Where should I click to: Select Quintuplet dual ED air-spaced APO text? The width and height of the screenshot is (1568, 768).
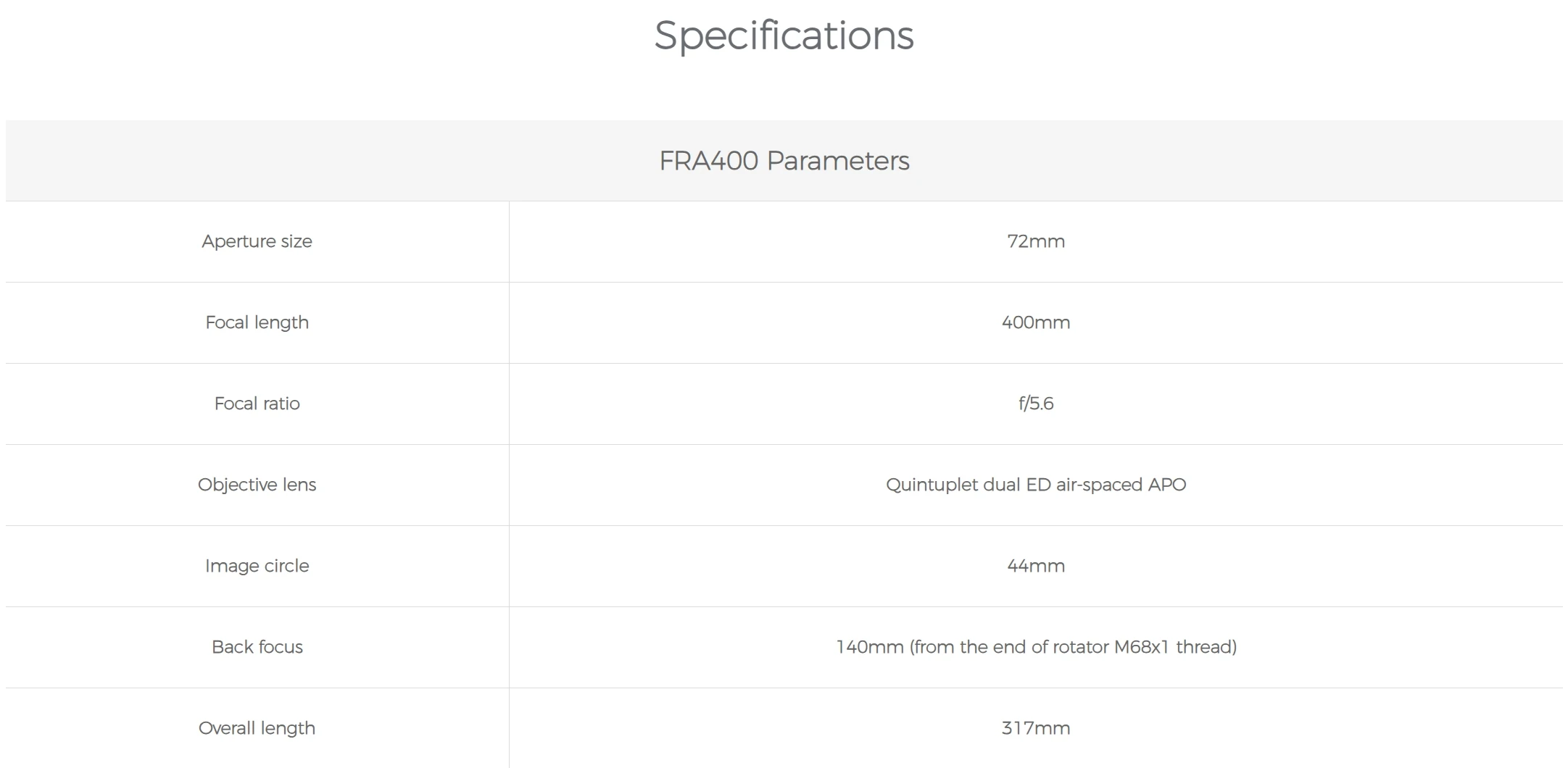click(x=1036, y=485)
